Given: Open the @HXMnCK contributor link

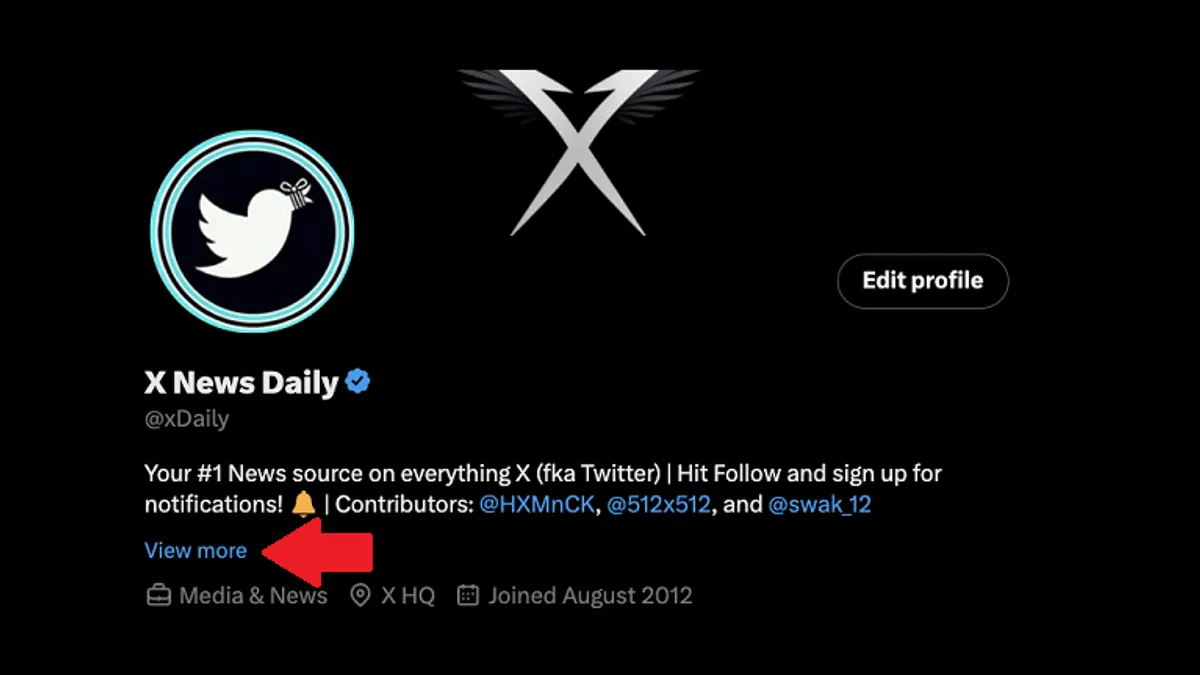Looking at the screenshot, I should [x=538, y=505].
